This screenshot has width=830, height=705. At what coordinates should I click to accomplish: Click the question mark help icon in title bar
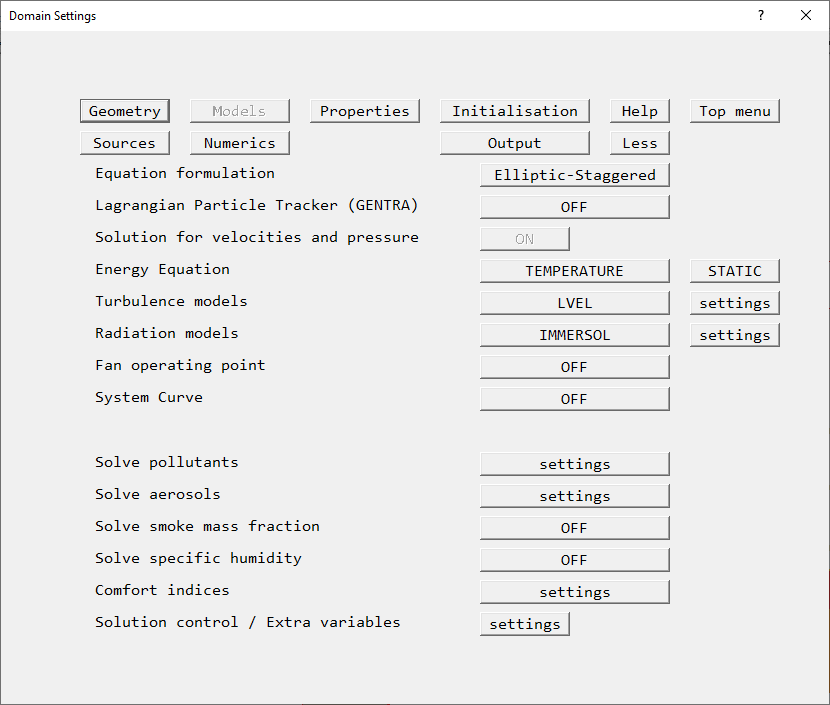click(x=761, y=15)
